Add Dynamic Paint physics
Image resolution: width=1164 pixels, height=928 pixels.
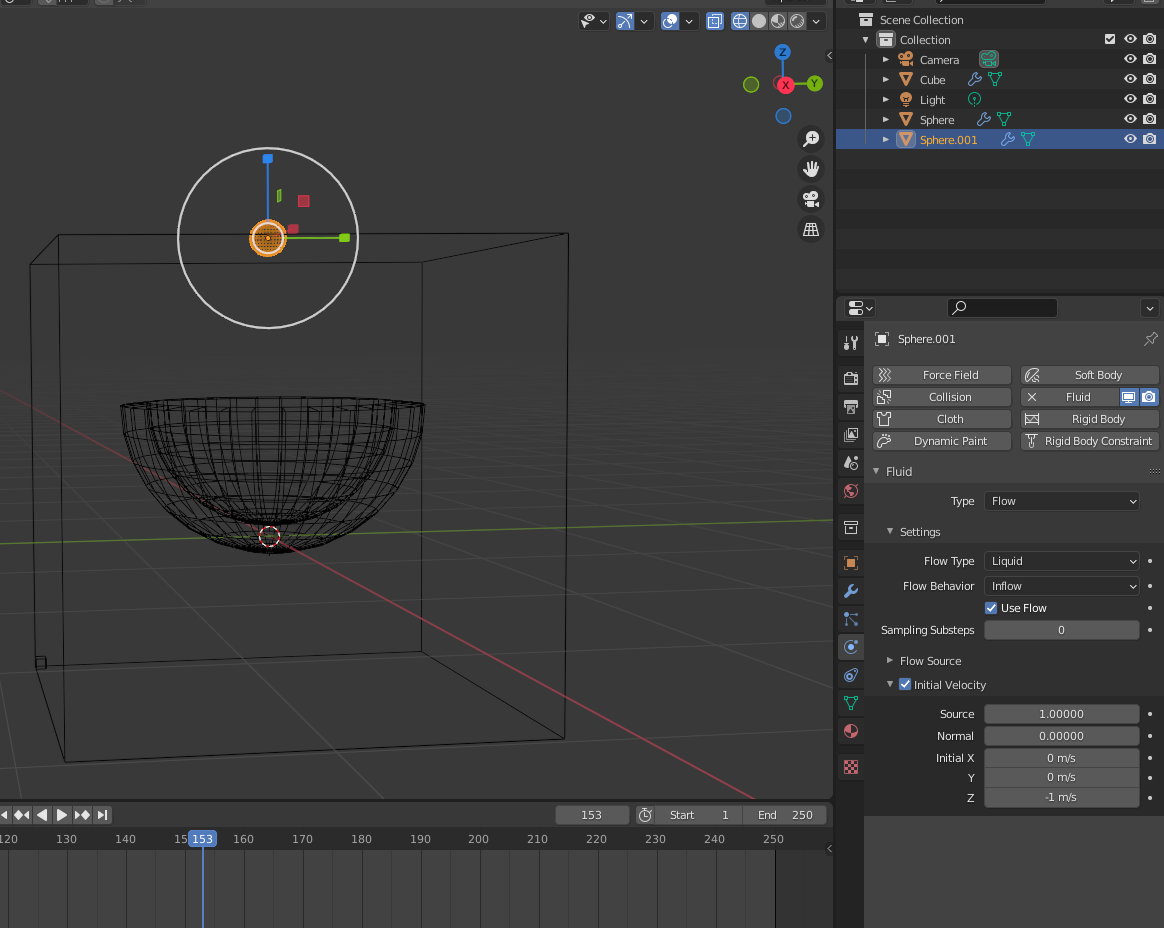[x=942, y=441]
